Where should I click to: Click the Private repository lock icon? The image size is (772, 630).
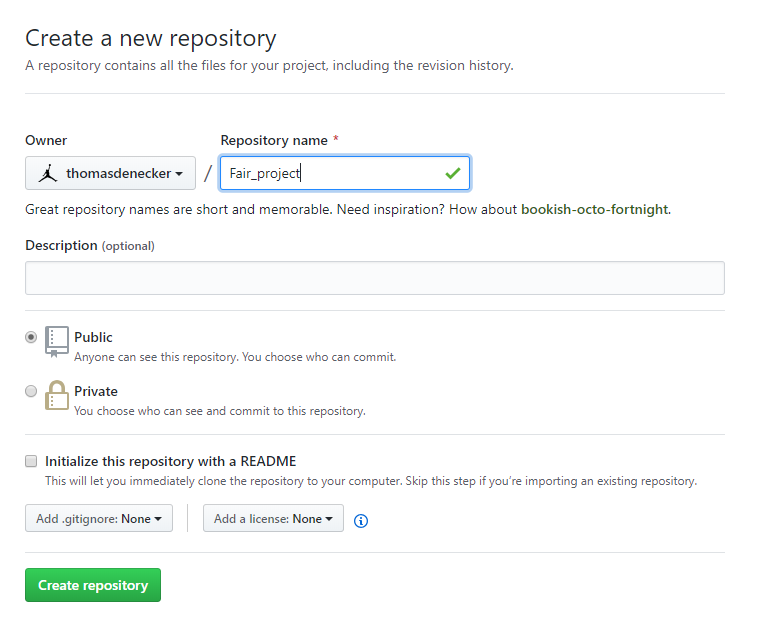tap(57, 395)
